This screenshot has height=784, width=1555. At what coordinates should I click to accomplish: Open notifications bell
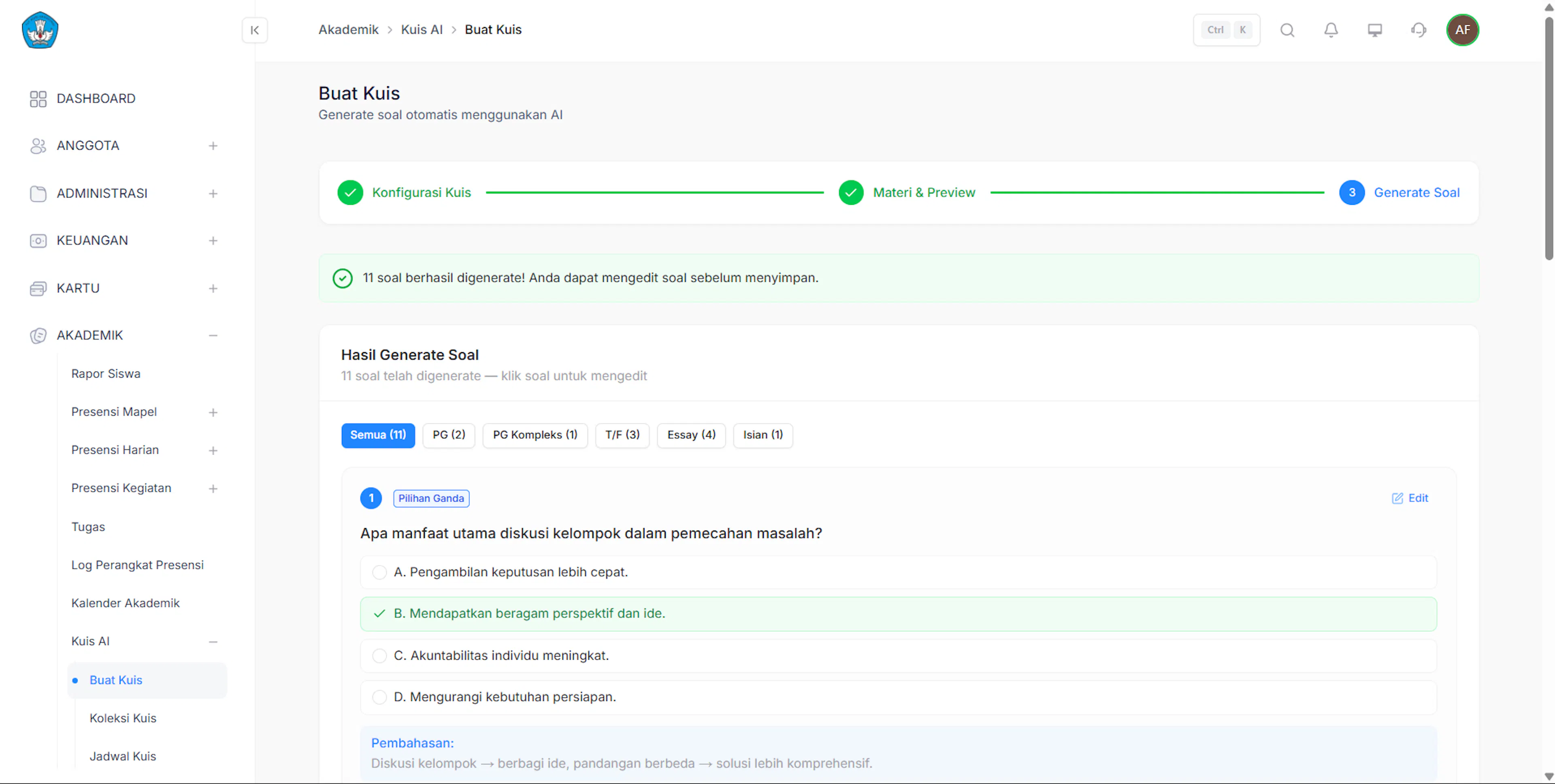(1330, 30)
